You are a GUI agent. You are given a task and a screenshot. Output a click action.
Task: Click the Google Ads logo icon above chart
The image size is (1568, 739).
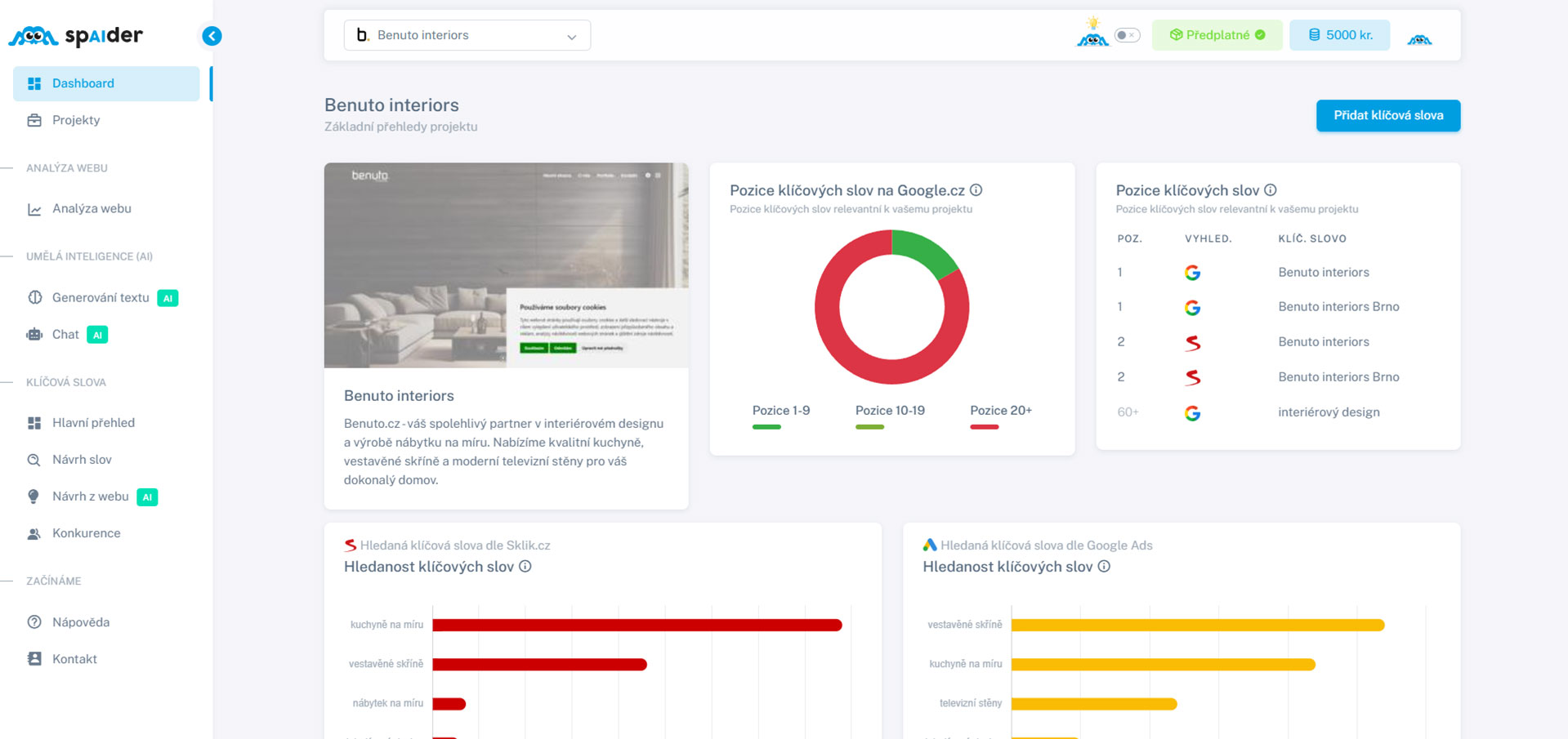(x=930, y=545)
